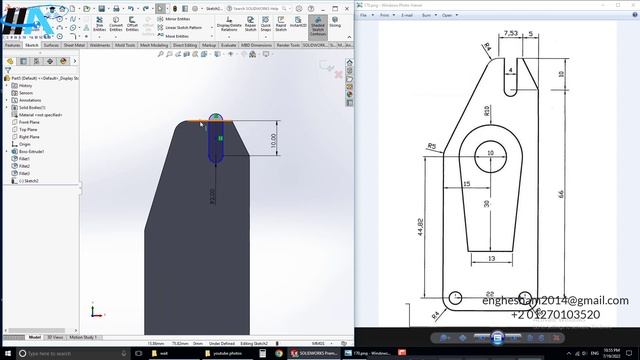Activate the Select cursor tool
Viewport: 640px width, 360px height.
(160, 9)
